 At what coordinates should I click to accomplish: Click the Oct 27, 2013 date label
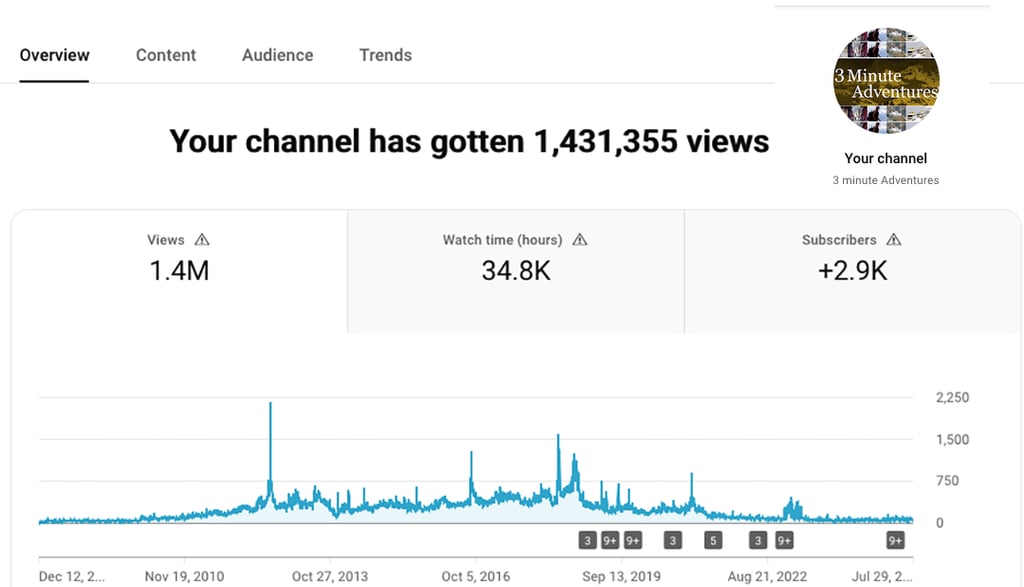click(330, 577)
